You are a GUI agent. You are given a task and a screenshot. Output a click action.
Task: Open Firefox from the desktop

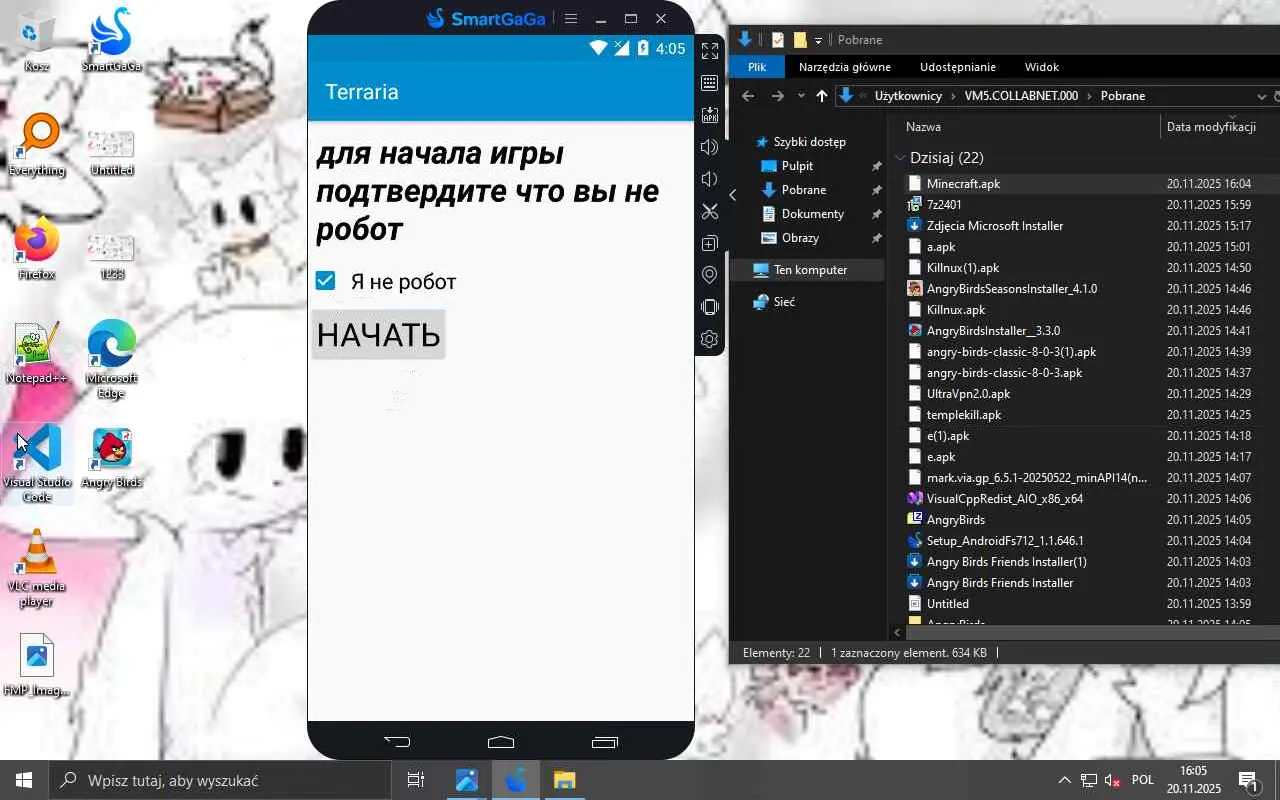click(x=37, y=249)
